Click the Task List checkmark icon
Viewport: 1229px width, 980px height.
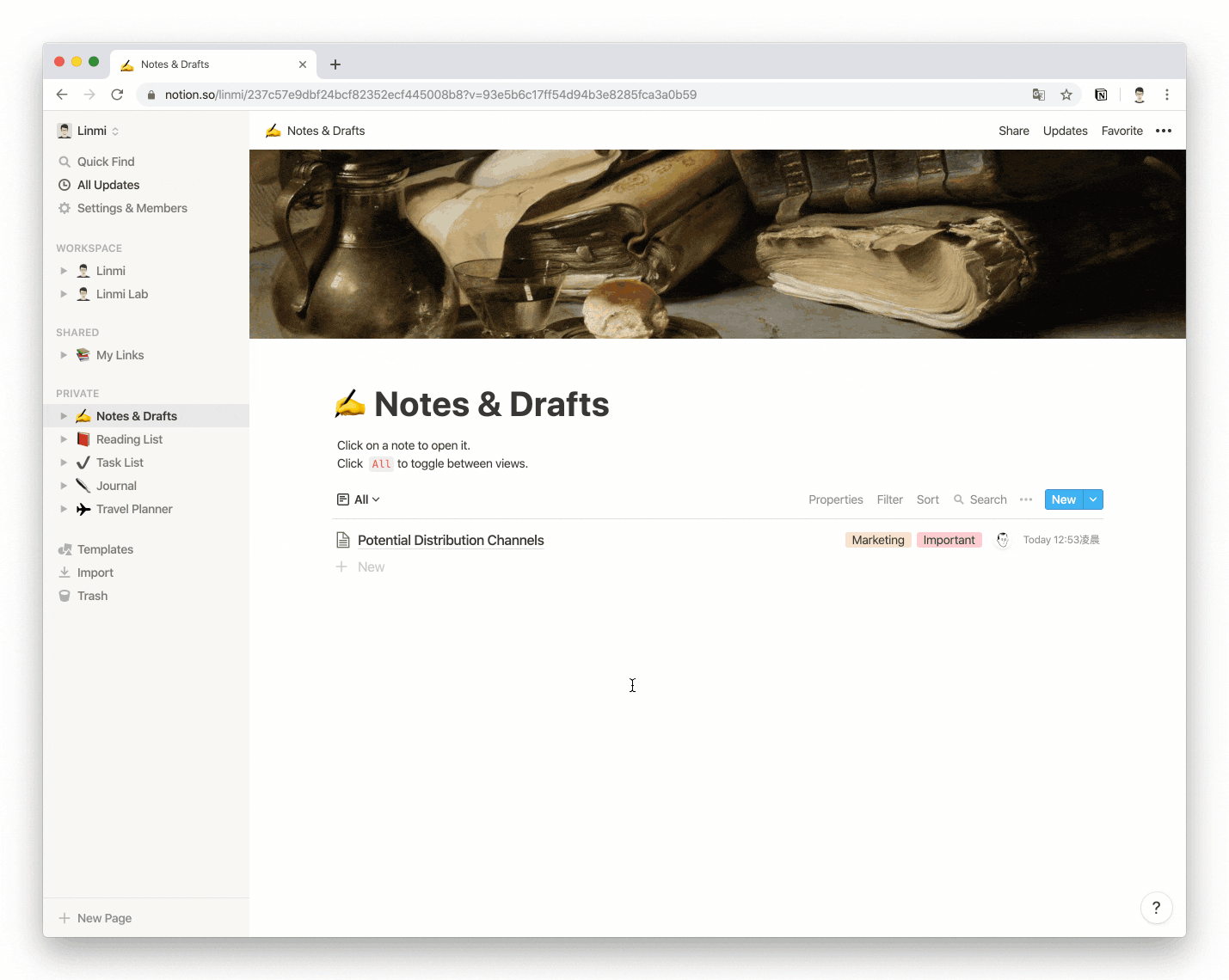83,462
